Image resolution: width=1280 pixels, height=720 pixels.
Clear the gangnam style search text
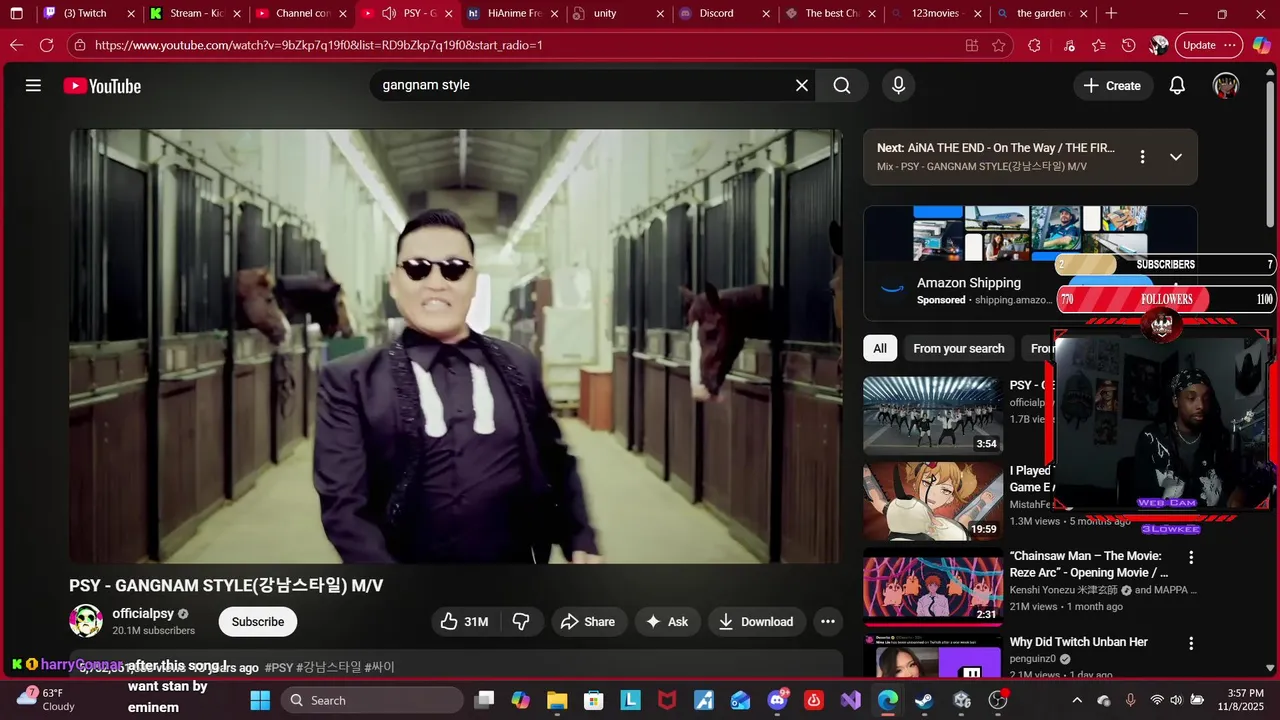click(801, 86)
